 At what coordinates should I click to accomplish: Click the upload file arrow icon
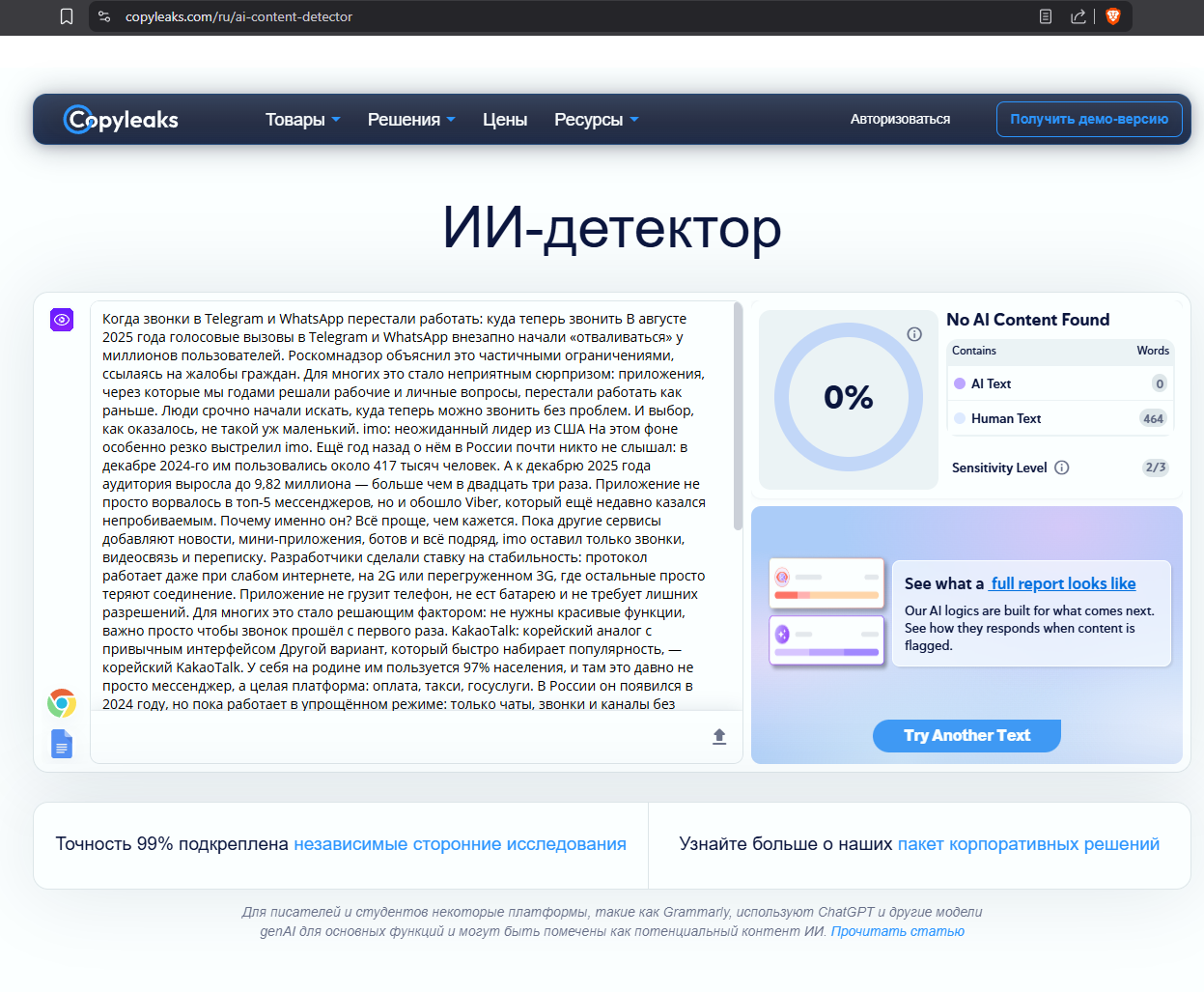(x=719, y=737)
